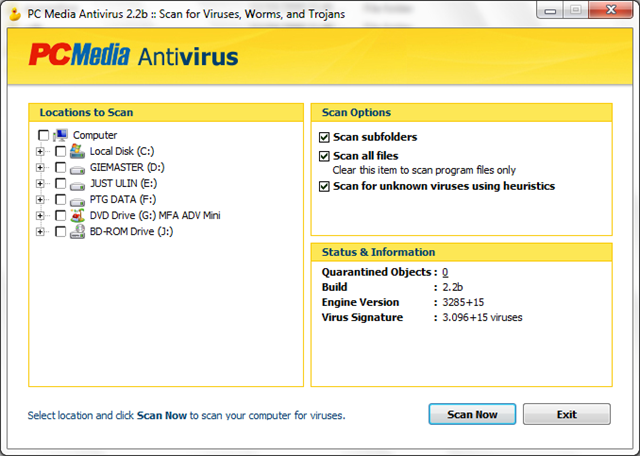
Task: Click the Exit button
Action: click(566, 414)
